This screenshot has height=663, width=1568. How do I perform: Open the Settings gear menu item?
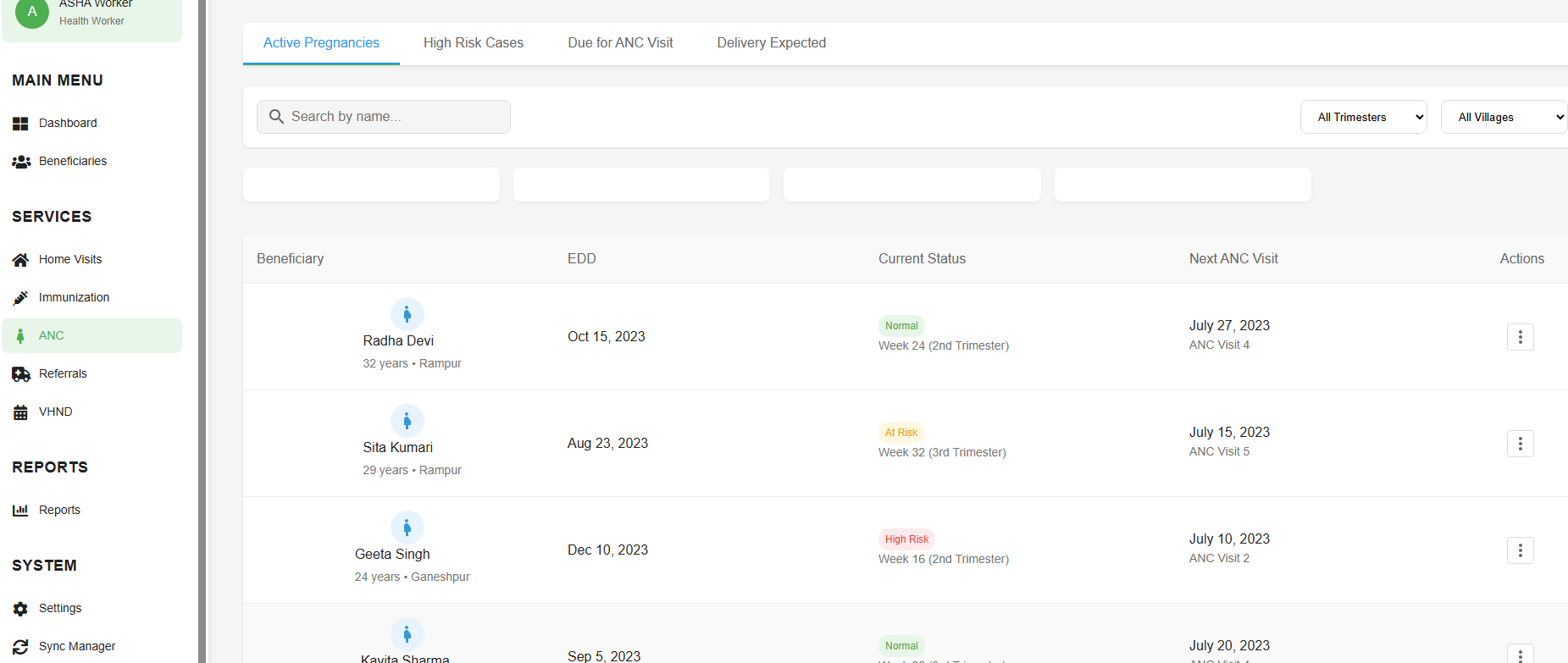[x=59, y=609]
